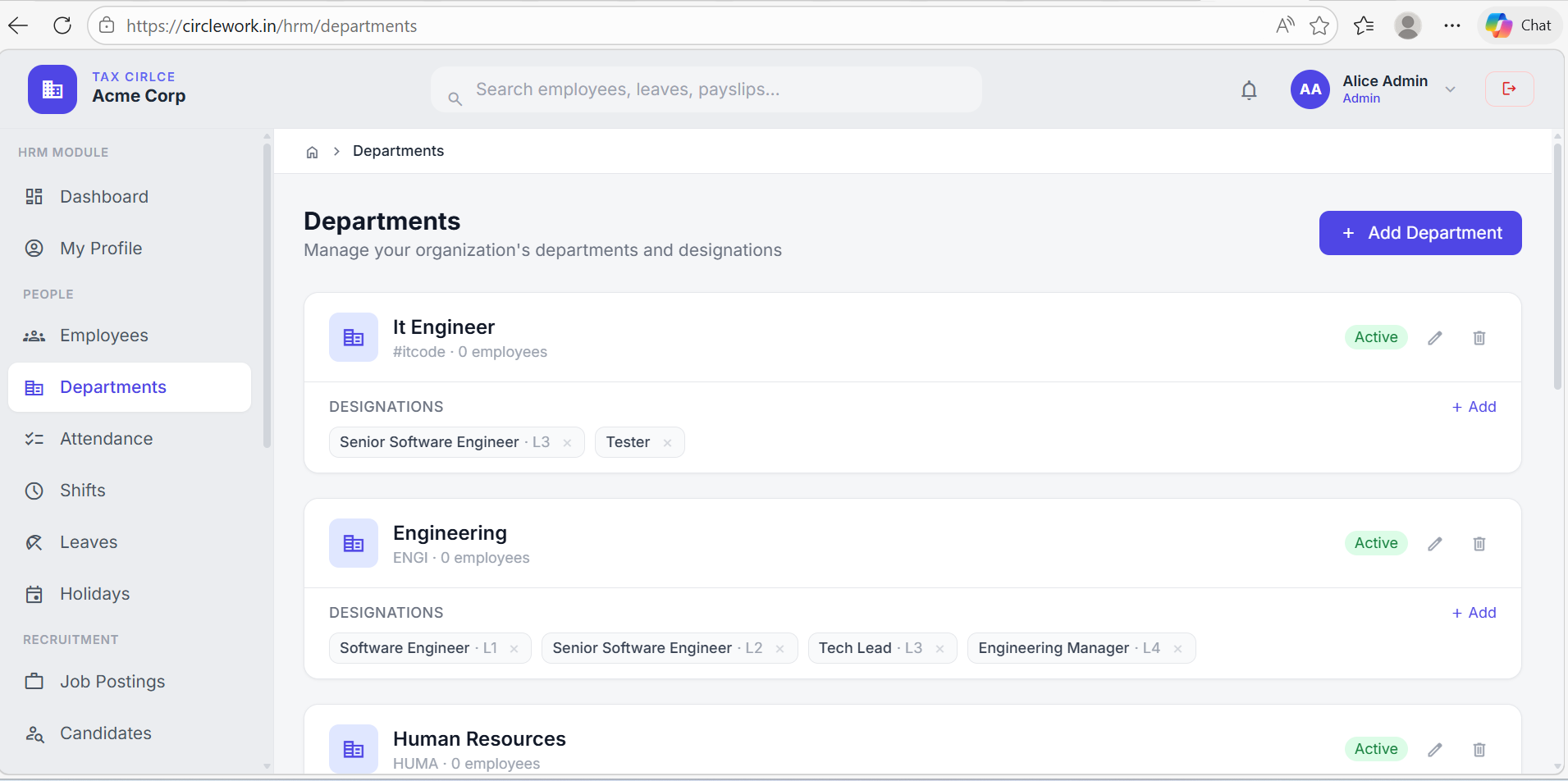1568x781 pixels.
Task: Click the logout icon in the header
Action: (1509, 88)
